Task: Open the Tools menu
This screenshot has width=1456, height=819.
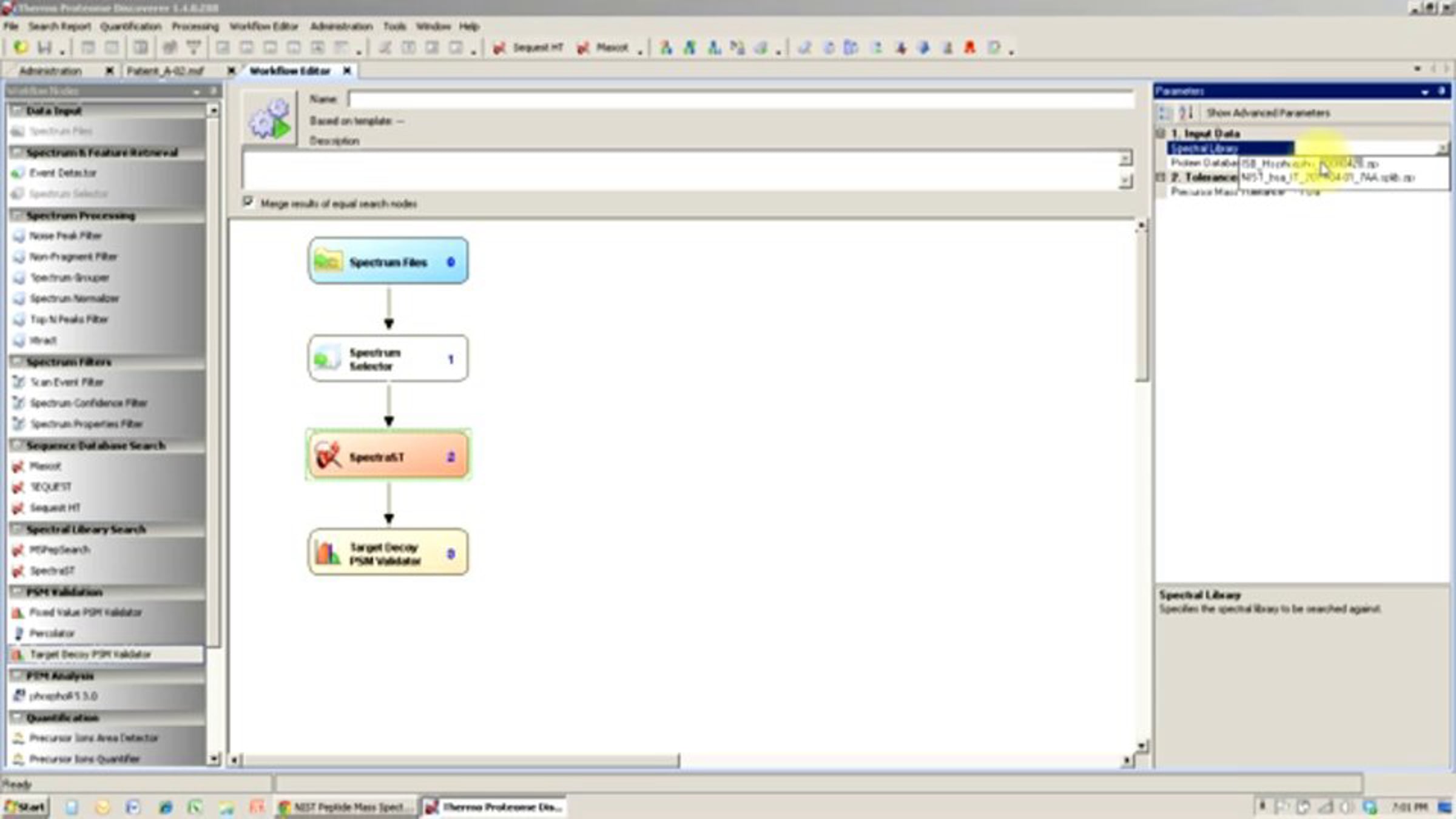Action: (x=394, y=26)
